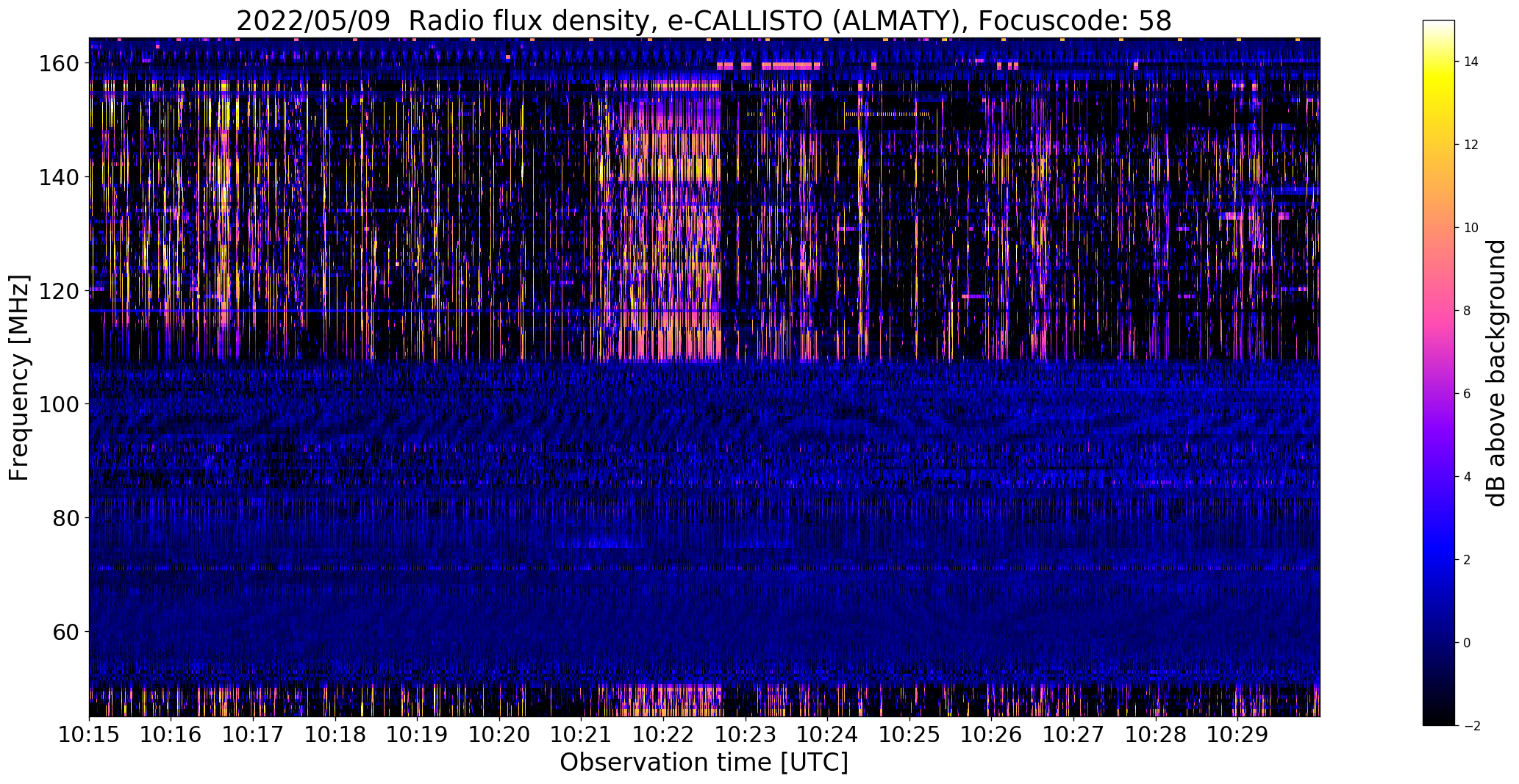1519x784 pixels.
Task: Click the colorbar tick value 2
Action: click(x=1468, y=560)
